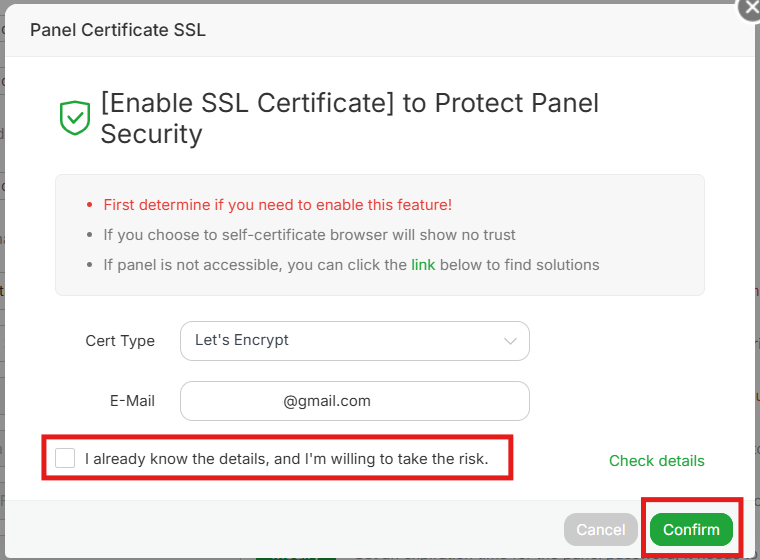Click the "Panel Certificate SSL" dialog title
The width and height of the screenshot is (760, 560).
point(118,29)
